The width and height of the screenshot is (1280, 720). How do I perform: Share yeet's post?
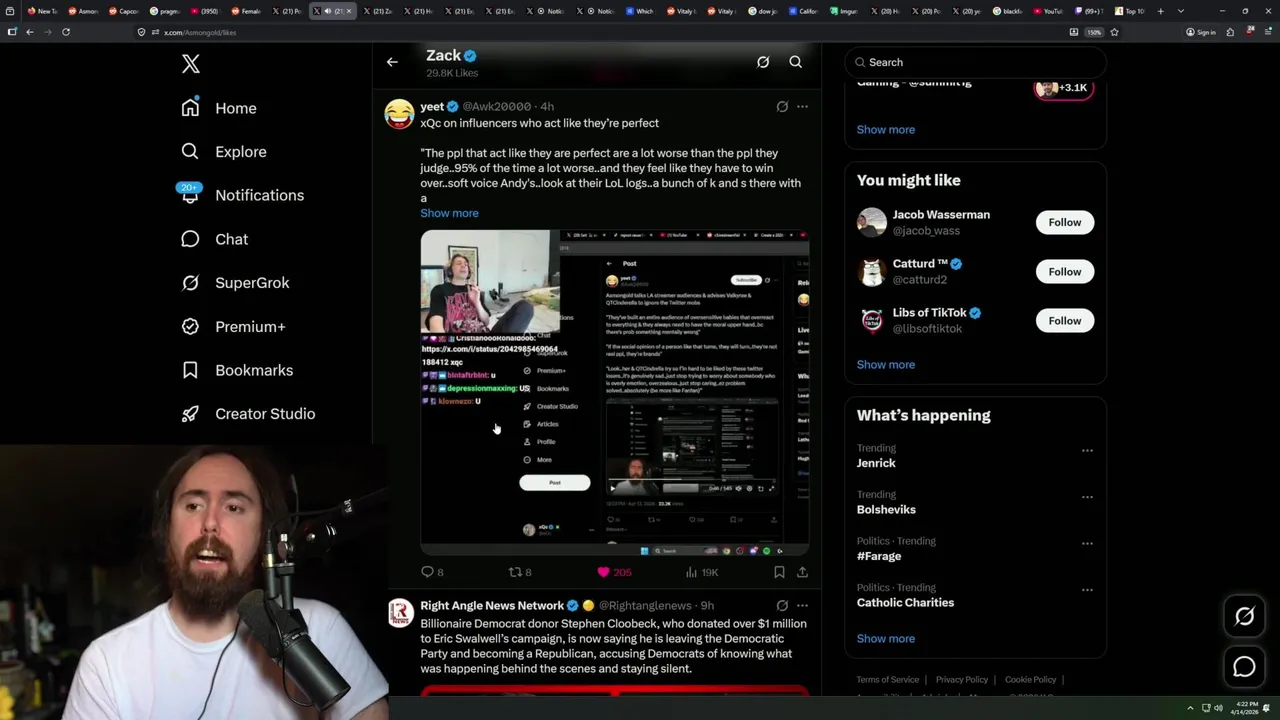pos(802,572)
